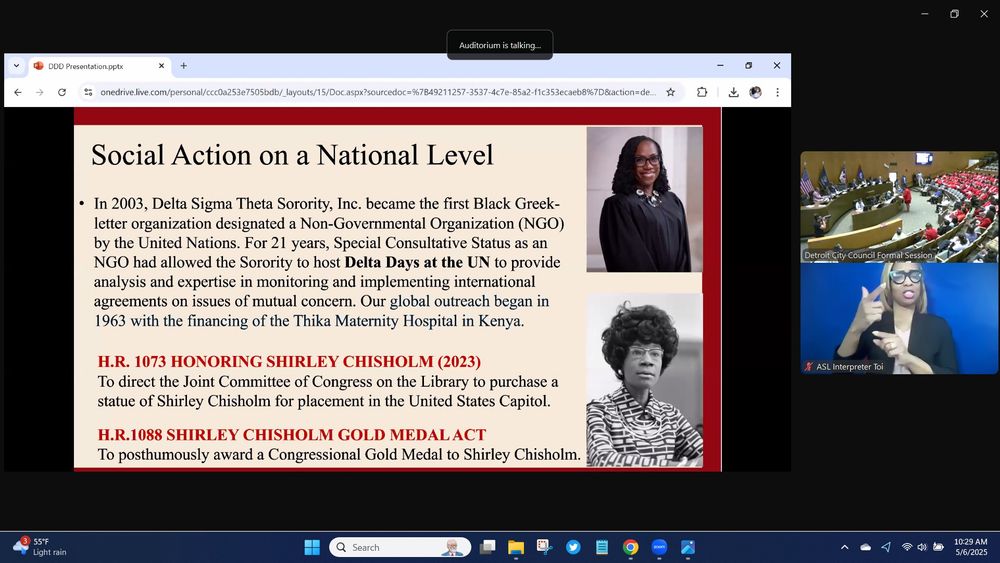Screen dimensions: 1000x563
Task: Expand the Chrome tab search chevron
Action: pyautogui.click(x=17, y=66)
